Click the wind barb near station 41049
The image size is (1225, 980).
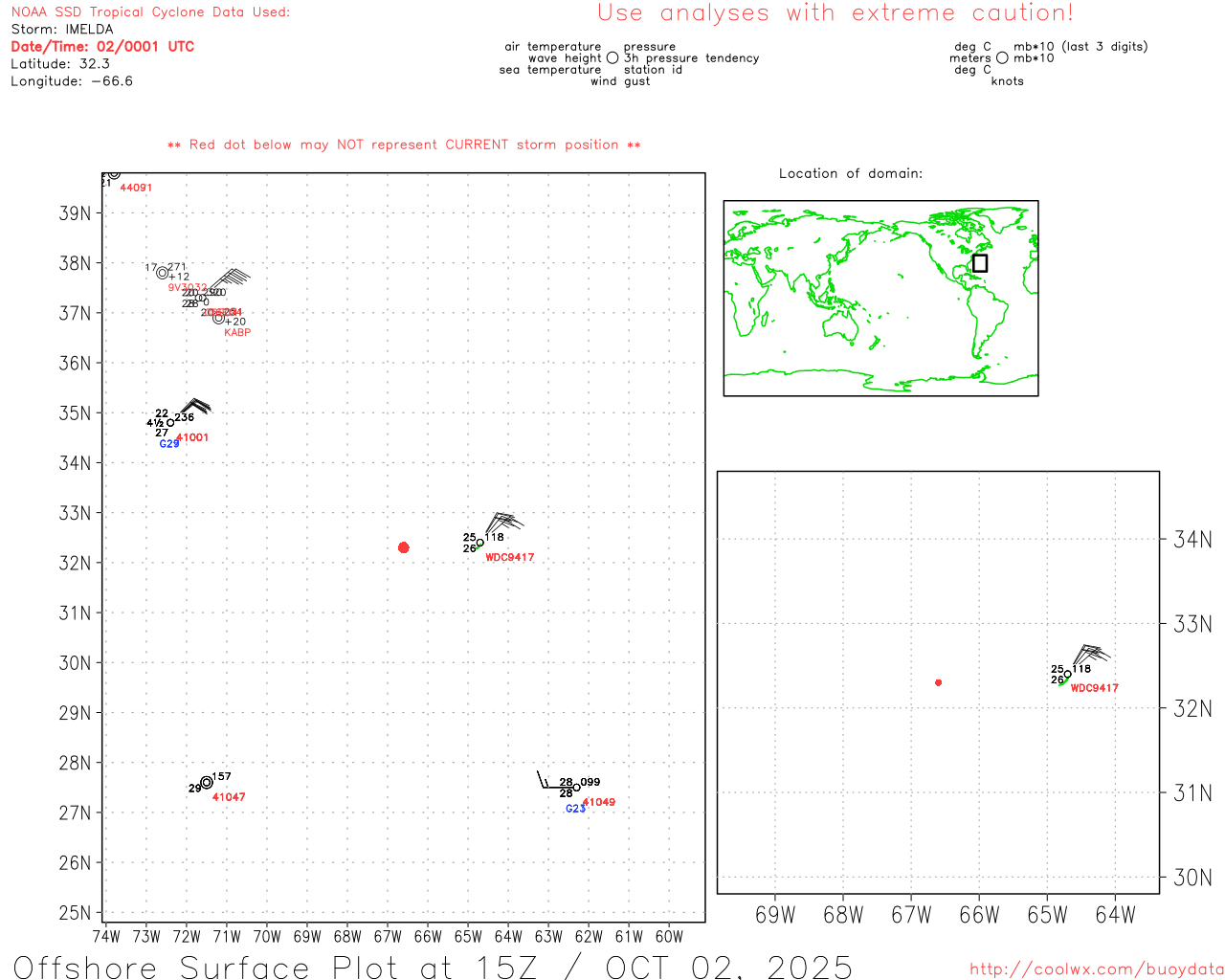coord(553,781)
